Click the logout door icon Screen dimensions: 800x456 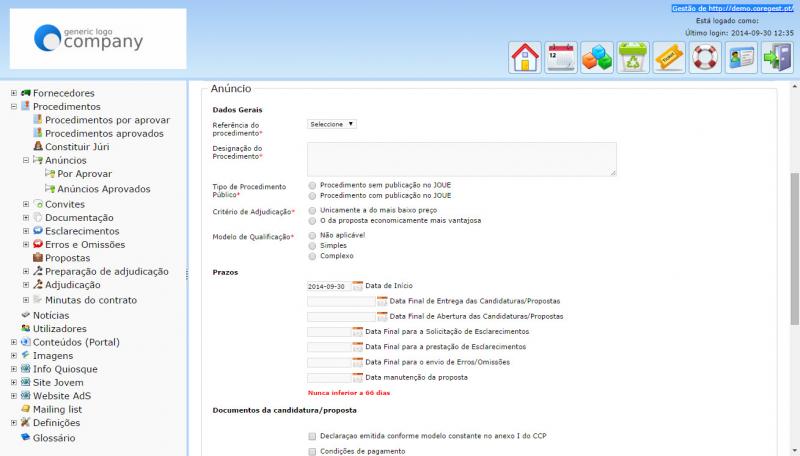(x=777, y=57)
